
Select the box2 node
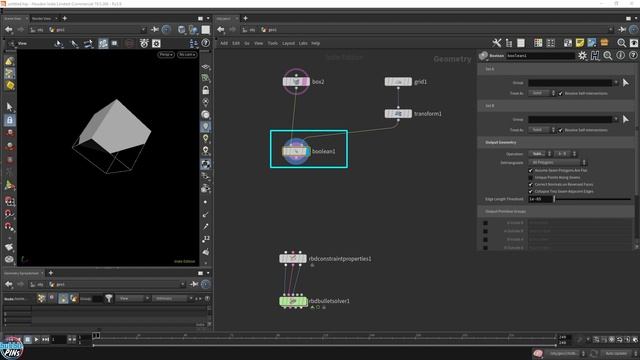(296, 82)
